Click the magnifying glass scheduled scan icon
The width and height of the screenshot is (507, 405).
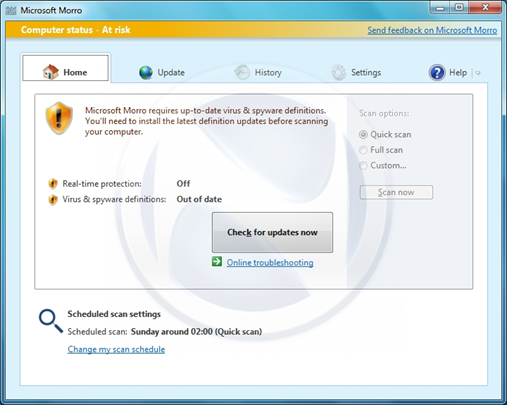point(51,321)
